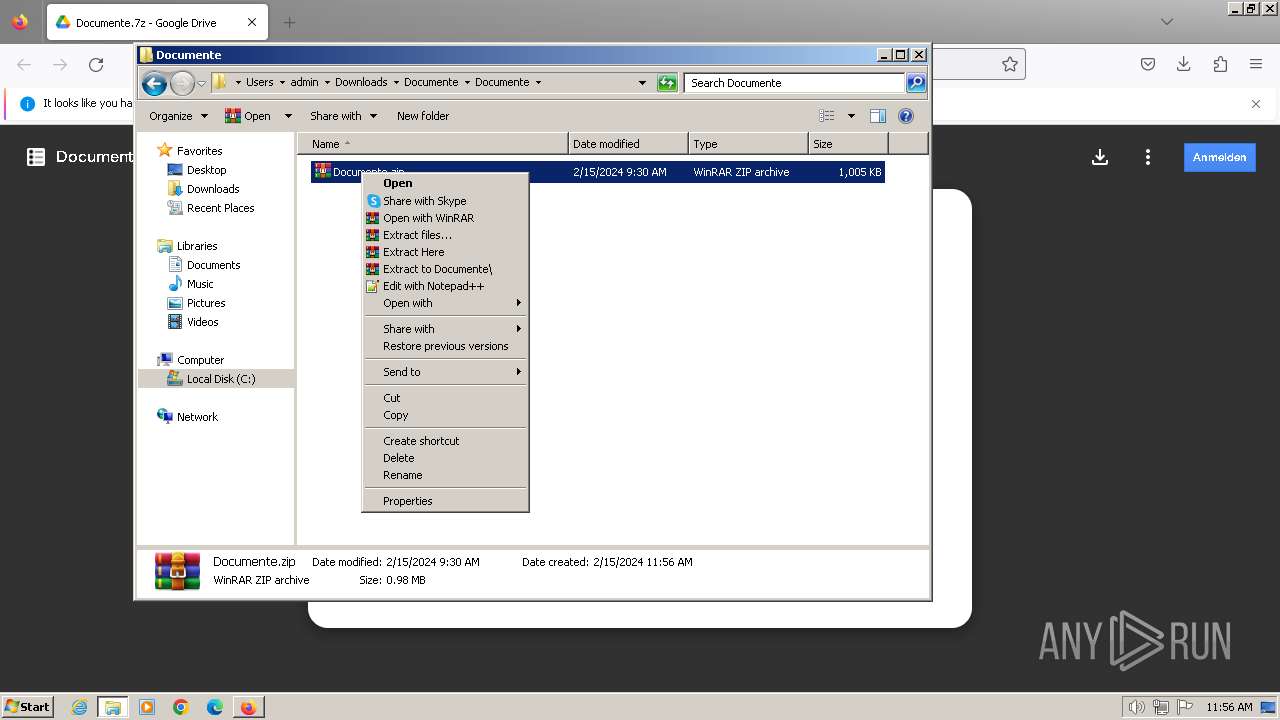
Task: Choose Open with WinRAR menu entry
Action: [x=445, y=218]
